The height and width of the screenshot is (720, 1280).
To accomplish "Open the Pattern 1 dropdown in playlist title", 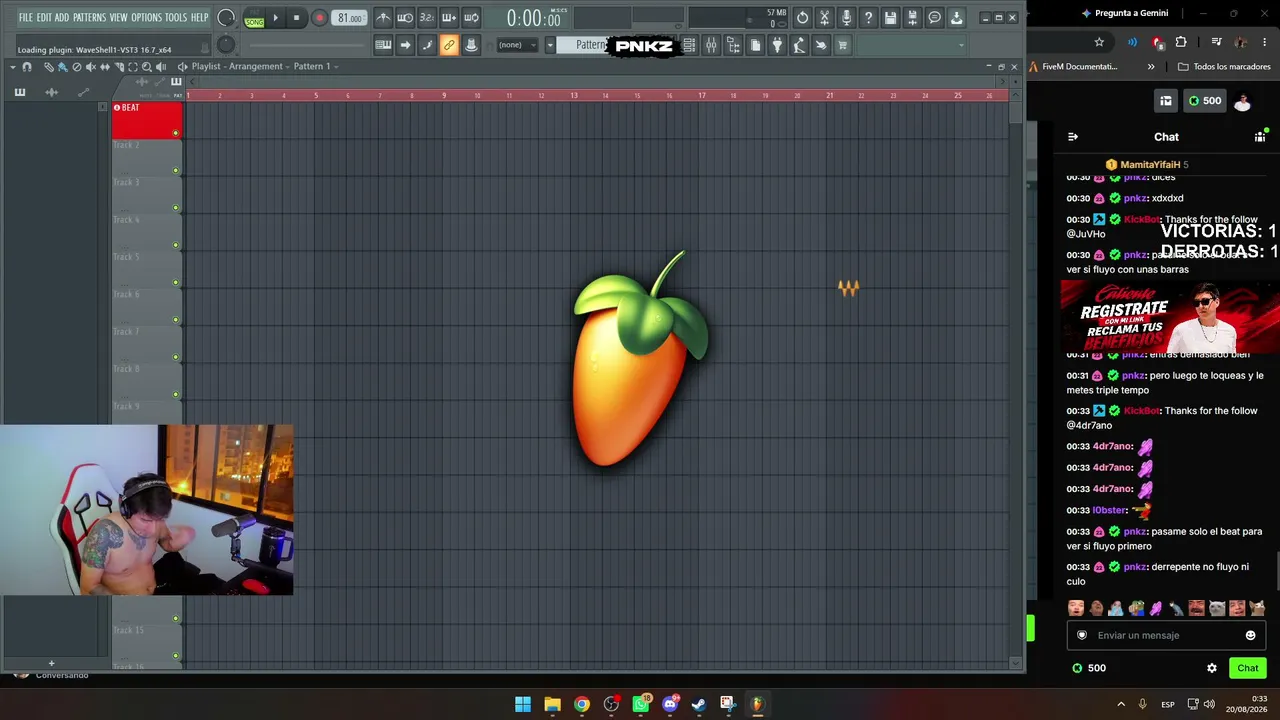I will click(315, 67).
